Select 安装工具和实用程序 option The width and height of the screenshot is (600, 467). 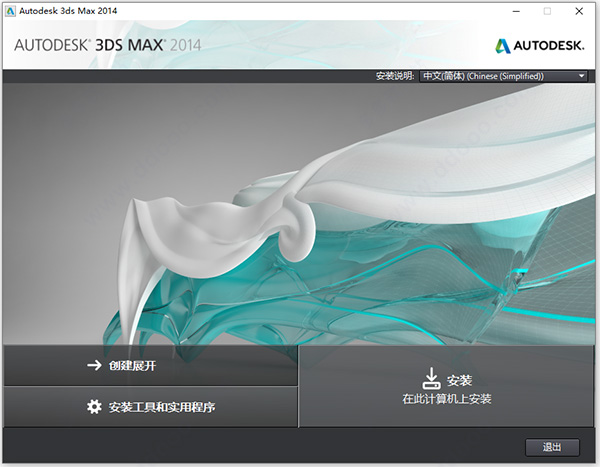tap(151, 407)
